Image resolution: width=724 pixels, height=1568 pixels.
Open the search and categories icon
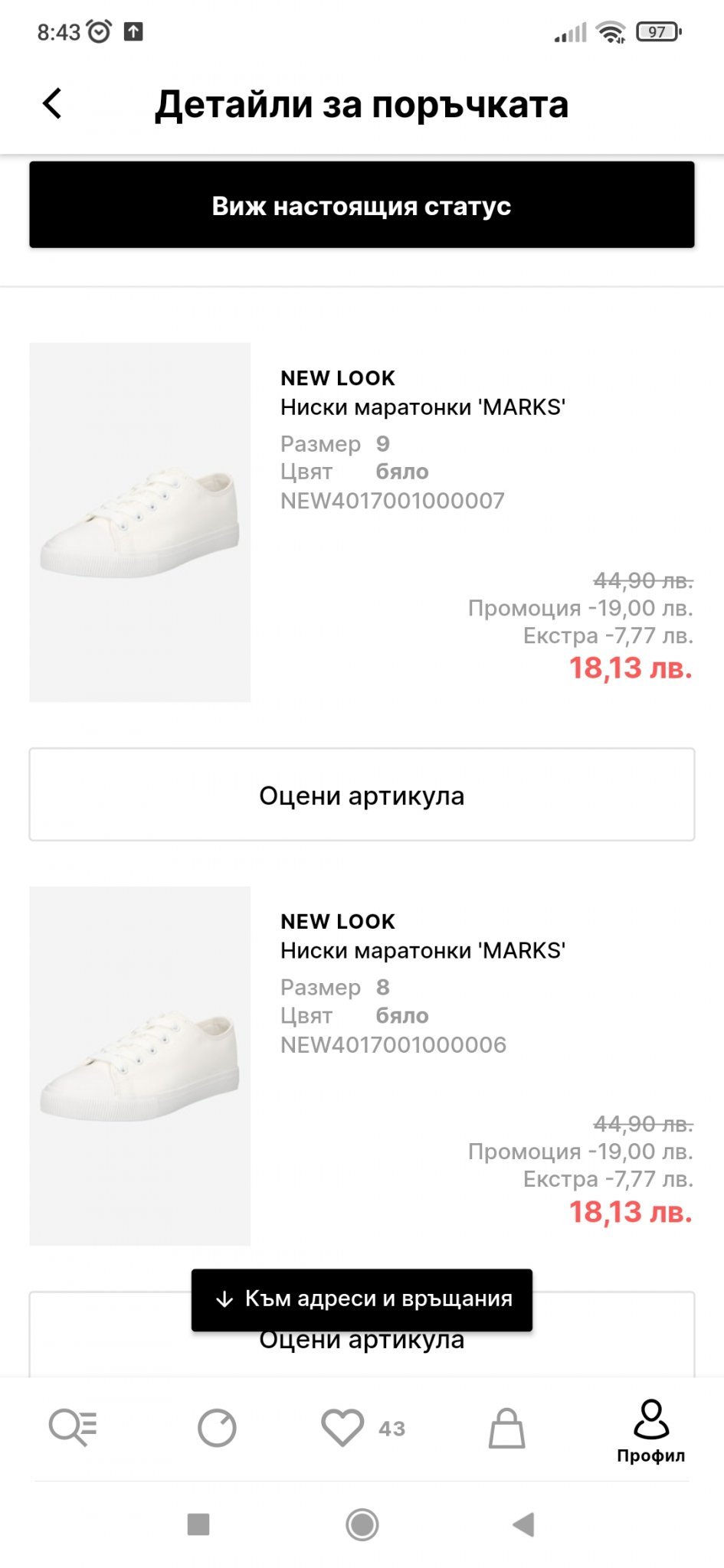[72, 1427]
